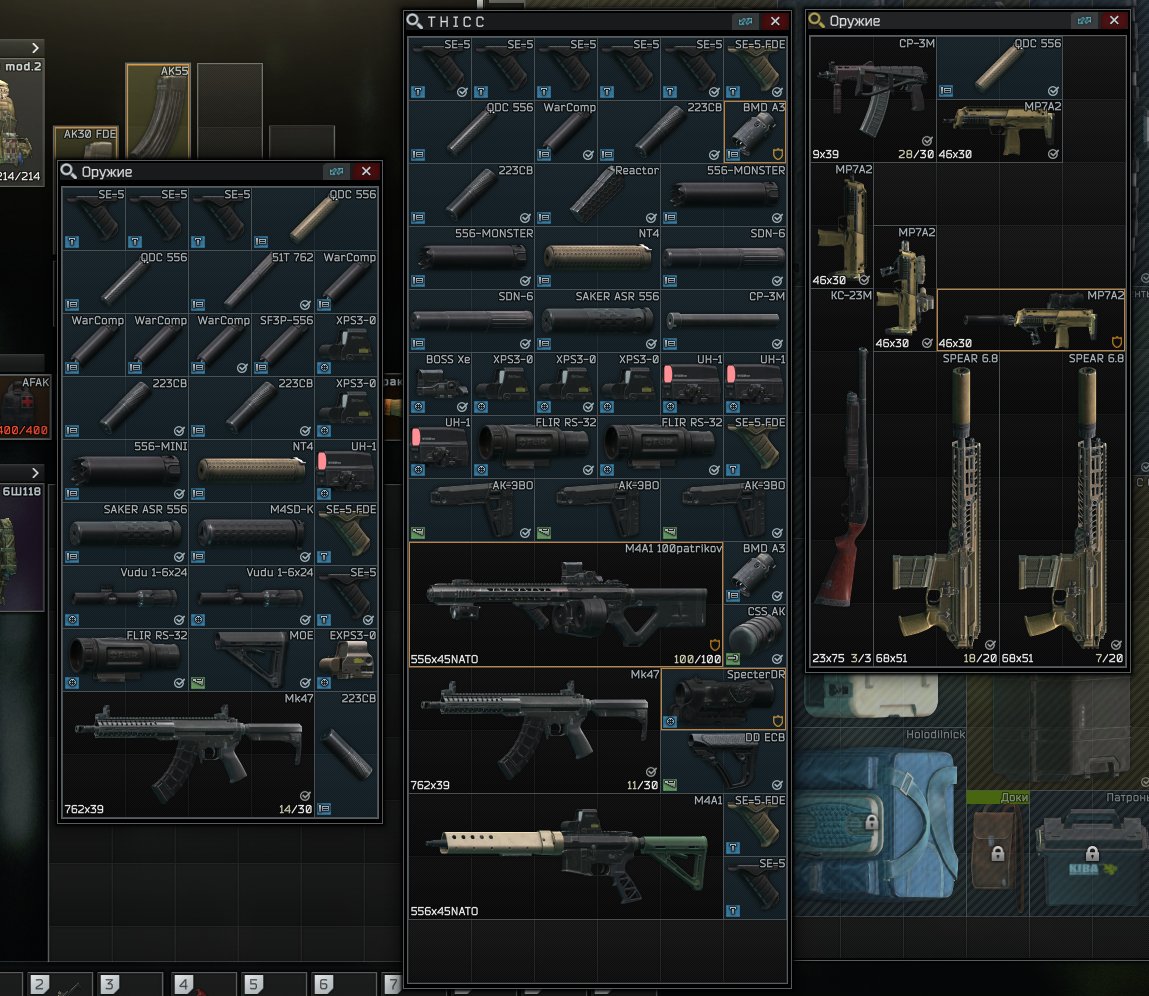Image resolution: width=1149 pixels, height=996 pixels.
Task: Select the highlighted MP7A2 with suppressor
Action: click(x=1031, y=320)
